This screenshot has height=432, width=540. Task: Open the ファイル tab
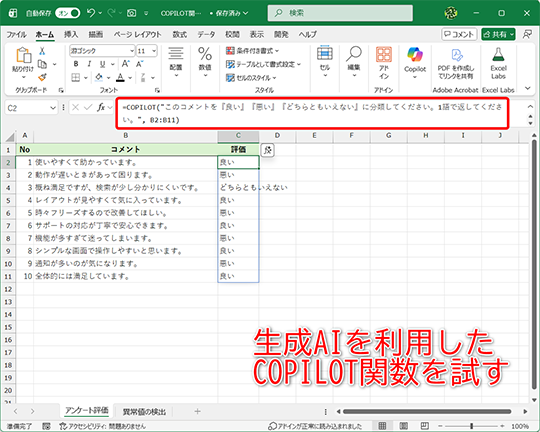coord(16,34)
